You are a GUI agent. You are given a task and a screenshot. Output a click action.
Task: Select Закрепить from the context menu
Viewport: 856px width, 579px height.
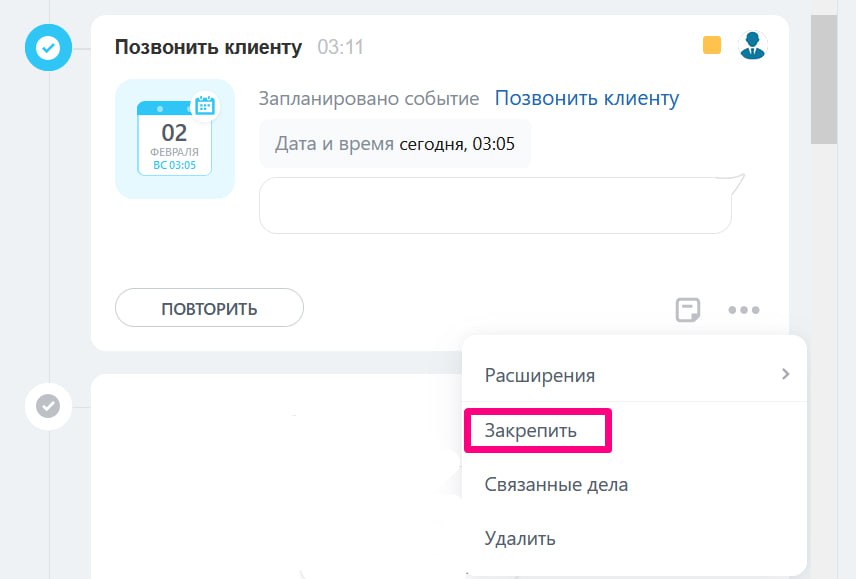531,431
